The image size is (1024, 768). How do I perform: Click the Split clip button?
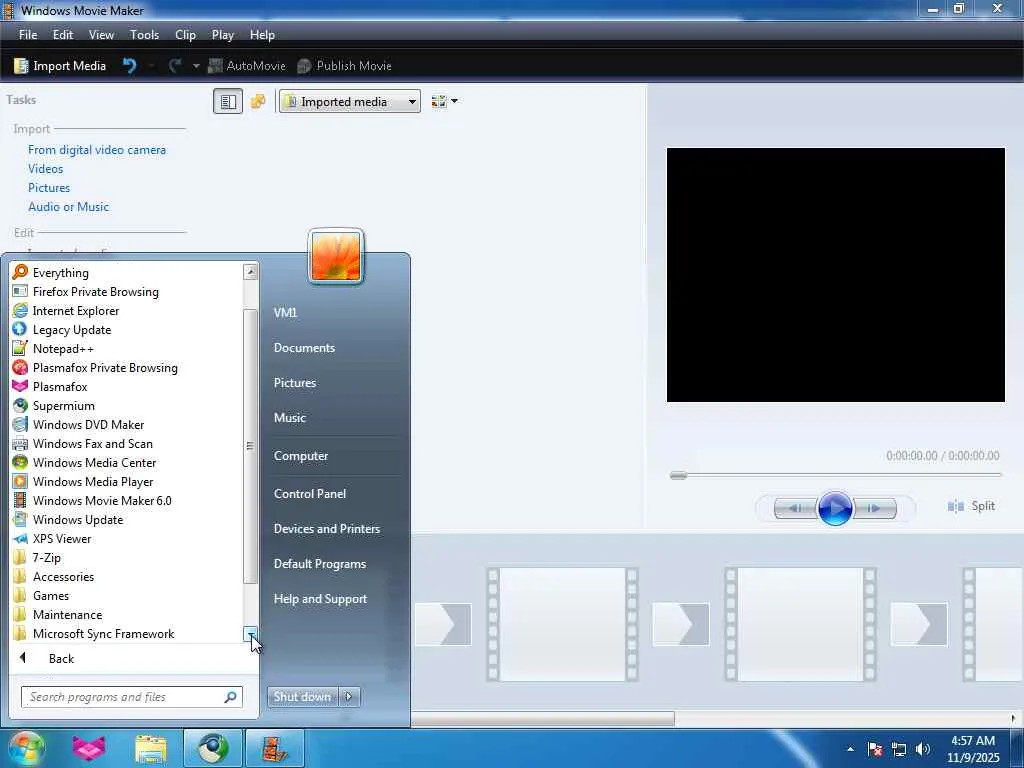pos(972,506)
